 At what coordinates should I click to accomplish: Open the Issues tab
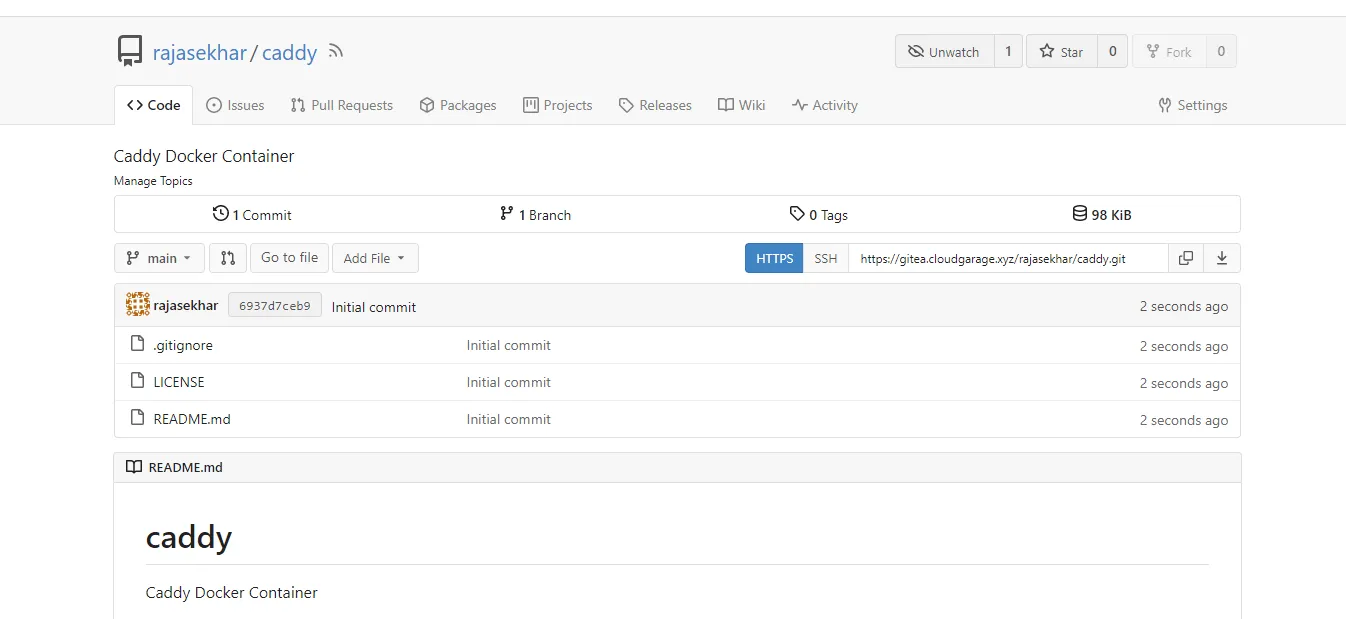(x=235, y=105)
